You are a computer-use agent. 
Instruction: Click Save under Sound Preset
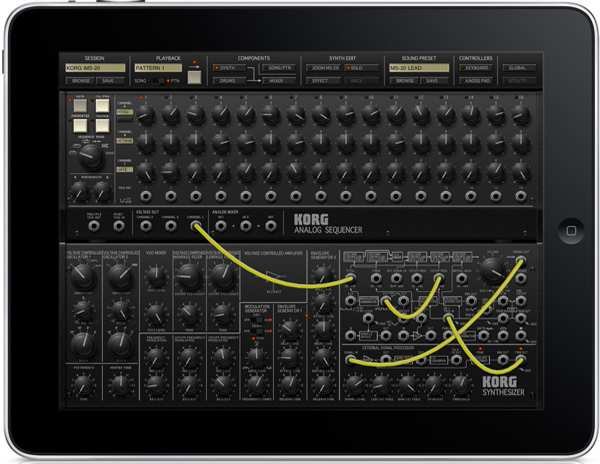(434, 81)
